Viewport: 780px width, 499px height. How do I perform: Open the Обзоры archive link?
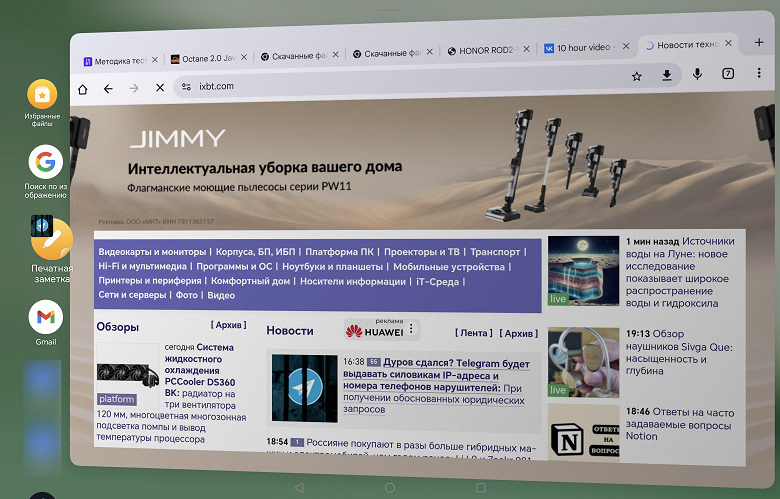228,325
